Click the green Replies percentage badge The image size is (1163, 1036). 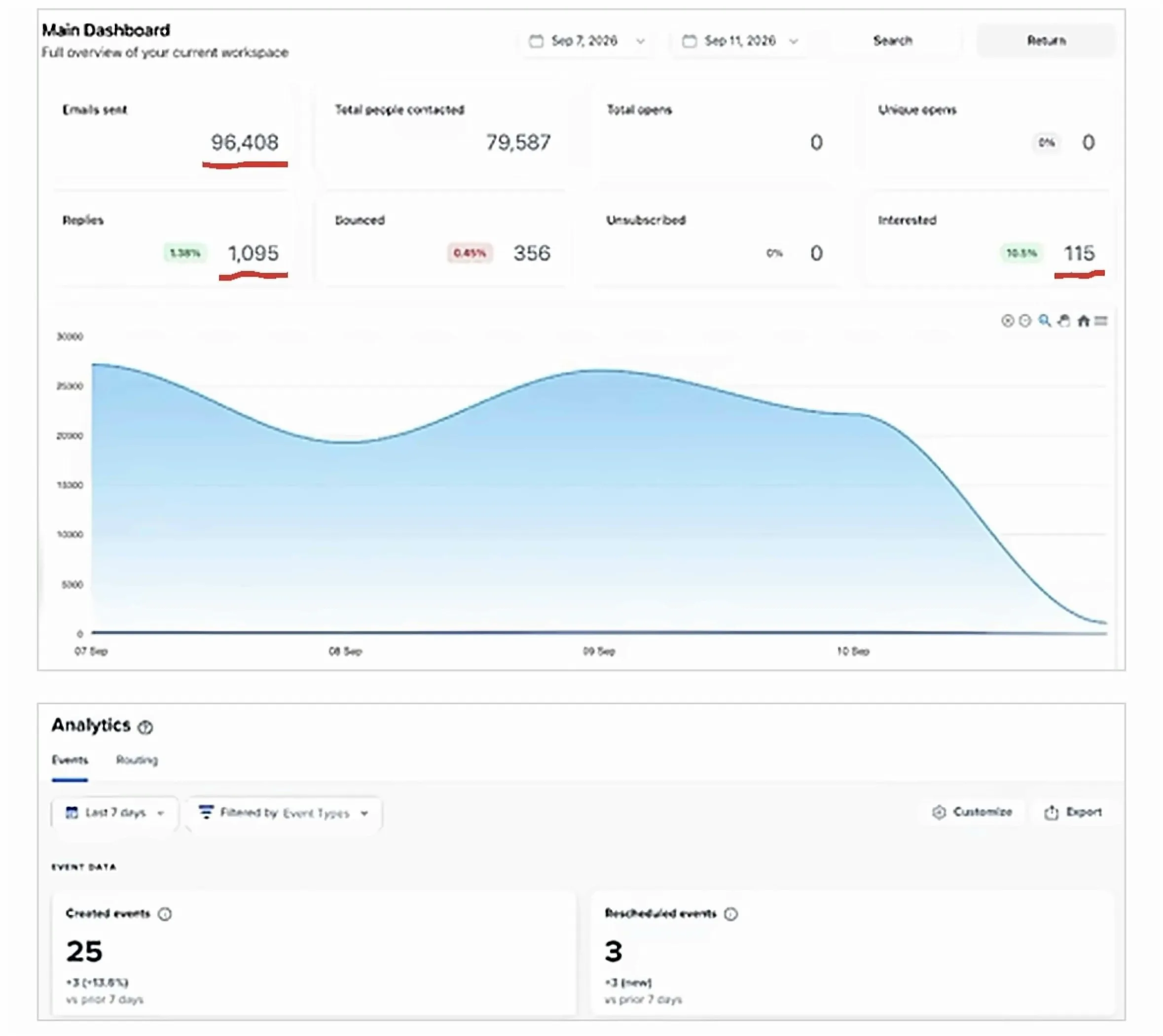point(185,253)
